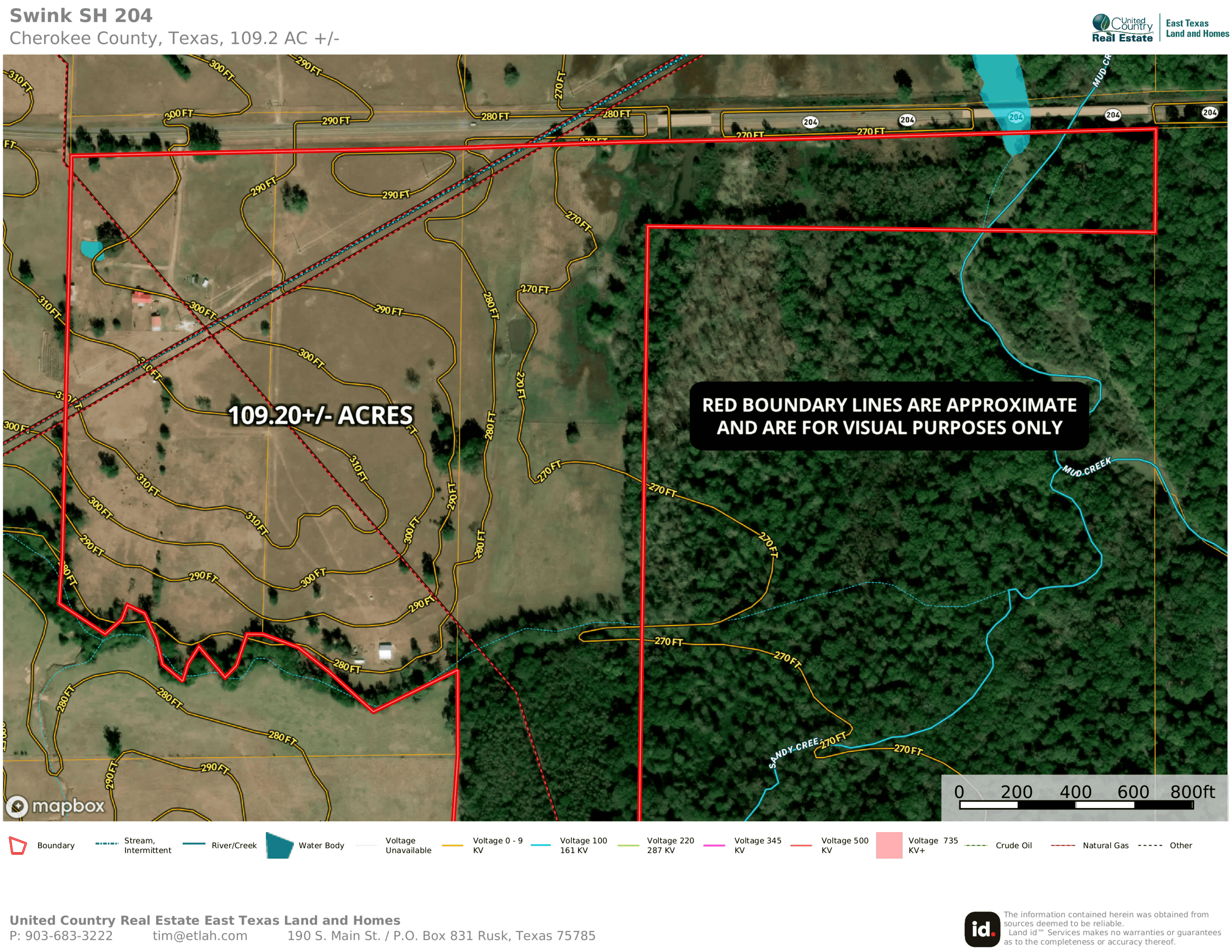The width and height of the screenshot is (1232, 952).
Task: Click the '800ft' scale bar label
Action: click(1192, 792)
